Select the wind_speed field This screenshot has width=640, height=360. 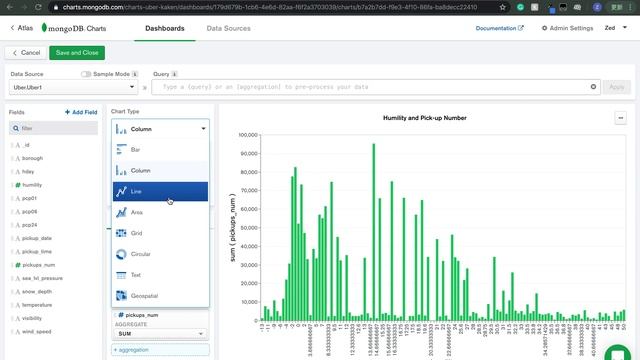(x=36, y=331)
